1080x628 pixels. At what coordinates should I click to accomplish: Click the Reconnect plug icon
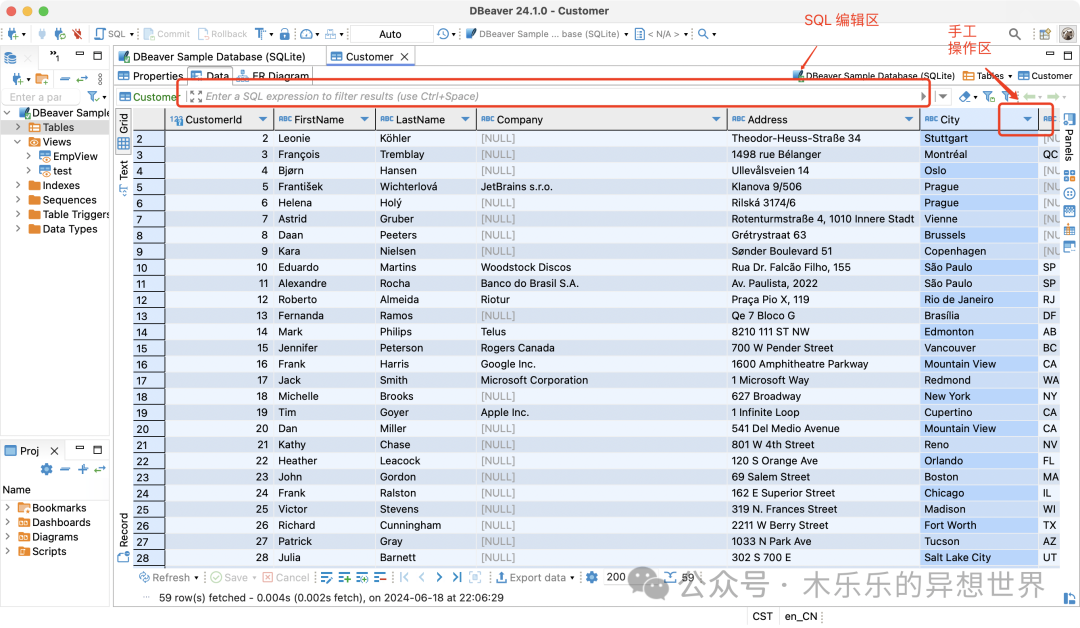coord(59,34)
